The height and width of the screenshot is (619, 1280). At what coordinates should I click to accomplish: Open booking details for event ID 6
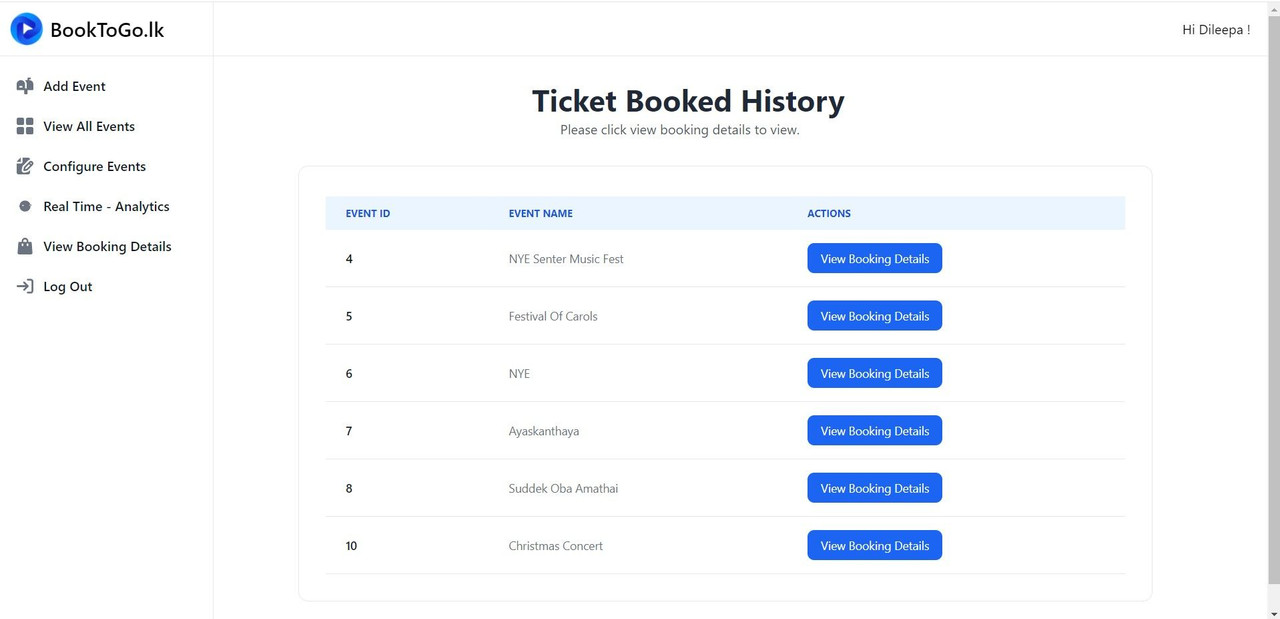click(874, 373)
